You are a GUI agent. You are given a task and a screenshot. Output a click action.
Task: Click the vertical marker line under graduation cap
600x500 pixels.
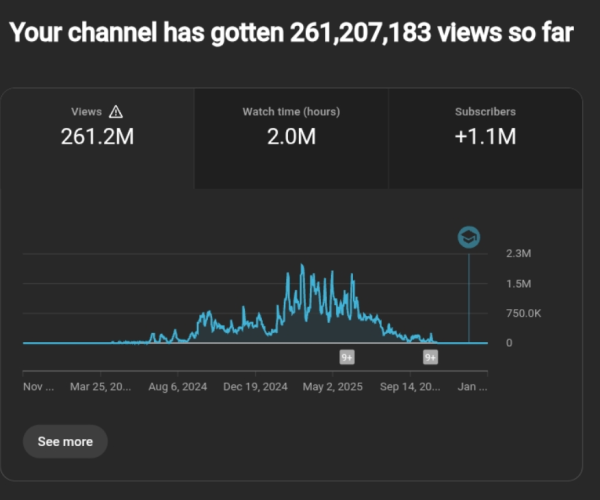click(468, 300)
